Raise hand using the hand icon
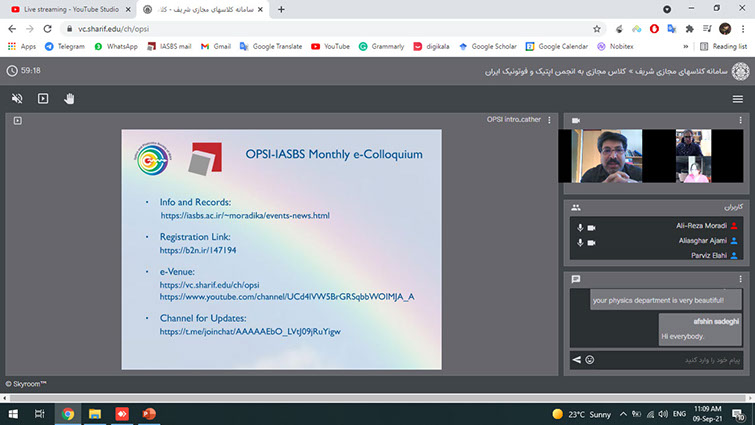The height and width of the screenshot is (425, 755). pyautogui.click(x=70, y=99)
